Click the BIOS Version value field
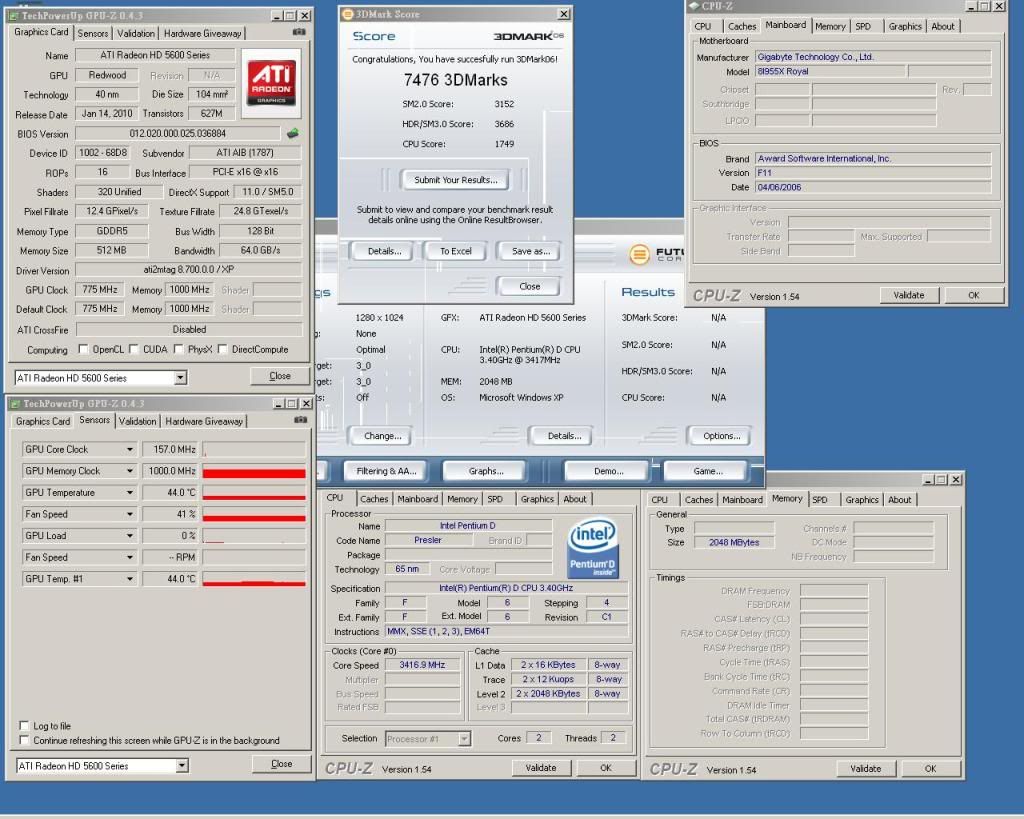1024x819 pixels. click(x=178, y=133)
